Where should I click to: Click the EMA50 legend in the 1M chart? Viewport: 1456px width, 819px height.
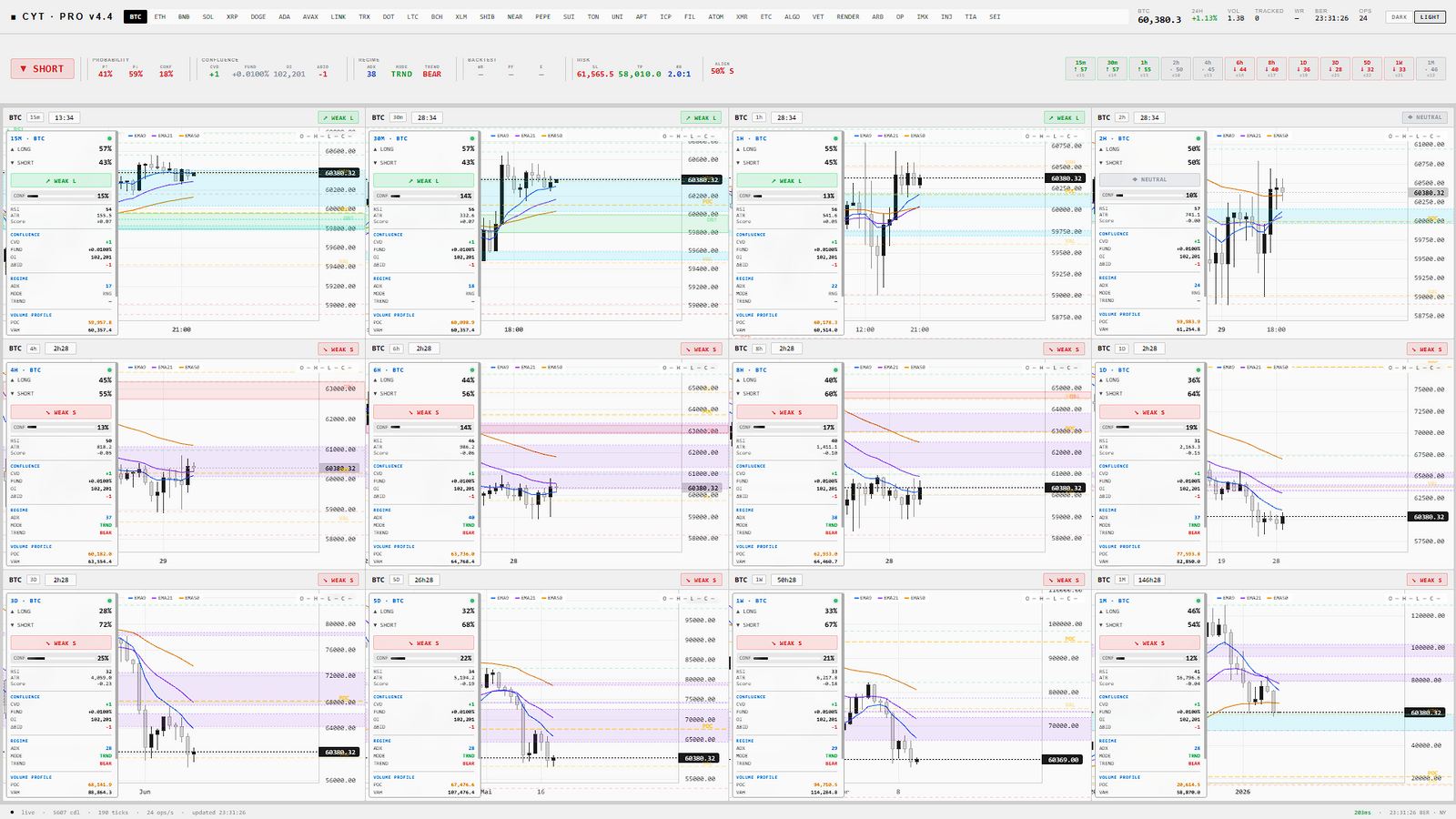point(1279,598)
